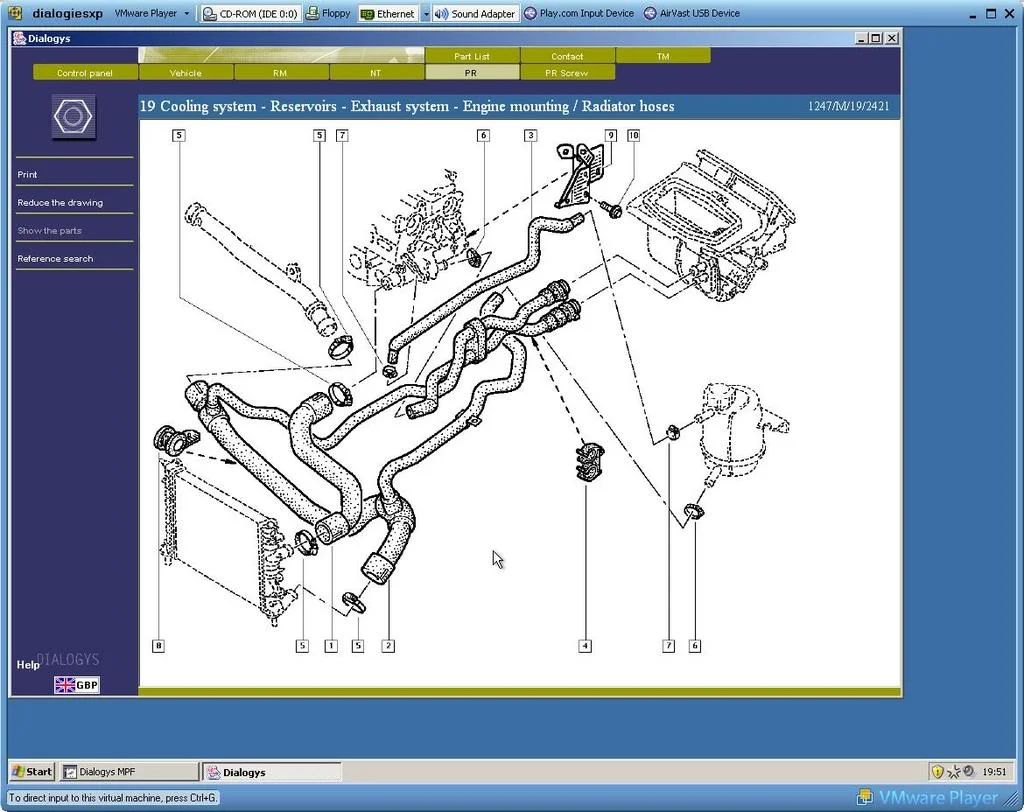
Task: Click the Print link in sidebar
Action: click(x=27, y=174)
